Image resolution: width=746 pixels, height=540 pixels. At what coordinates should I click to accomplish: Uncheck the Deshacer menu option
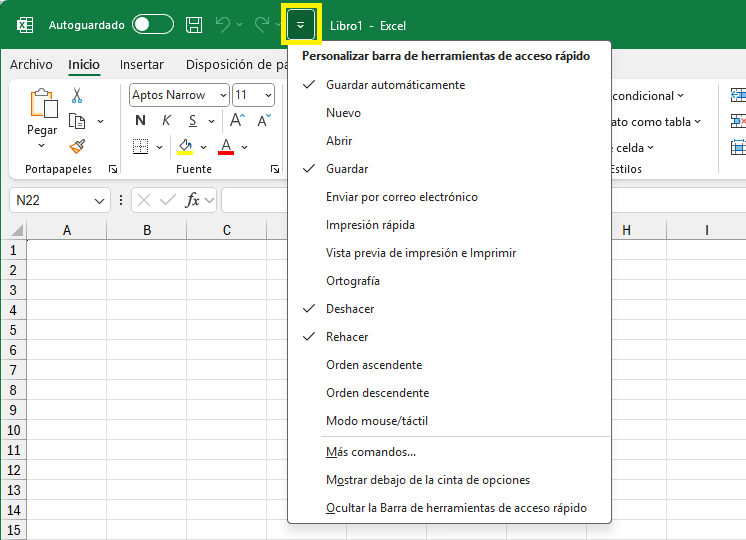pos(449,309)
